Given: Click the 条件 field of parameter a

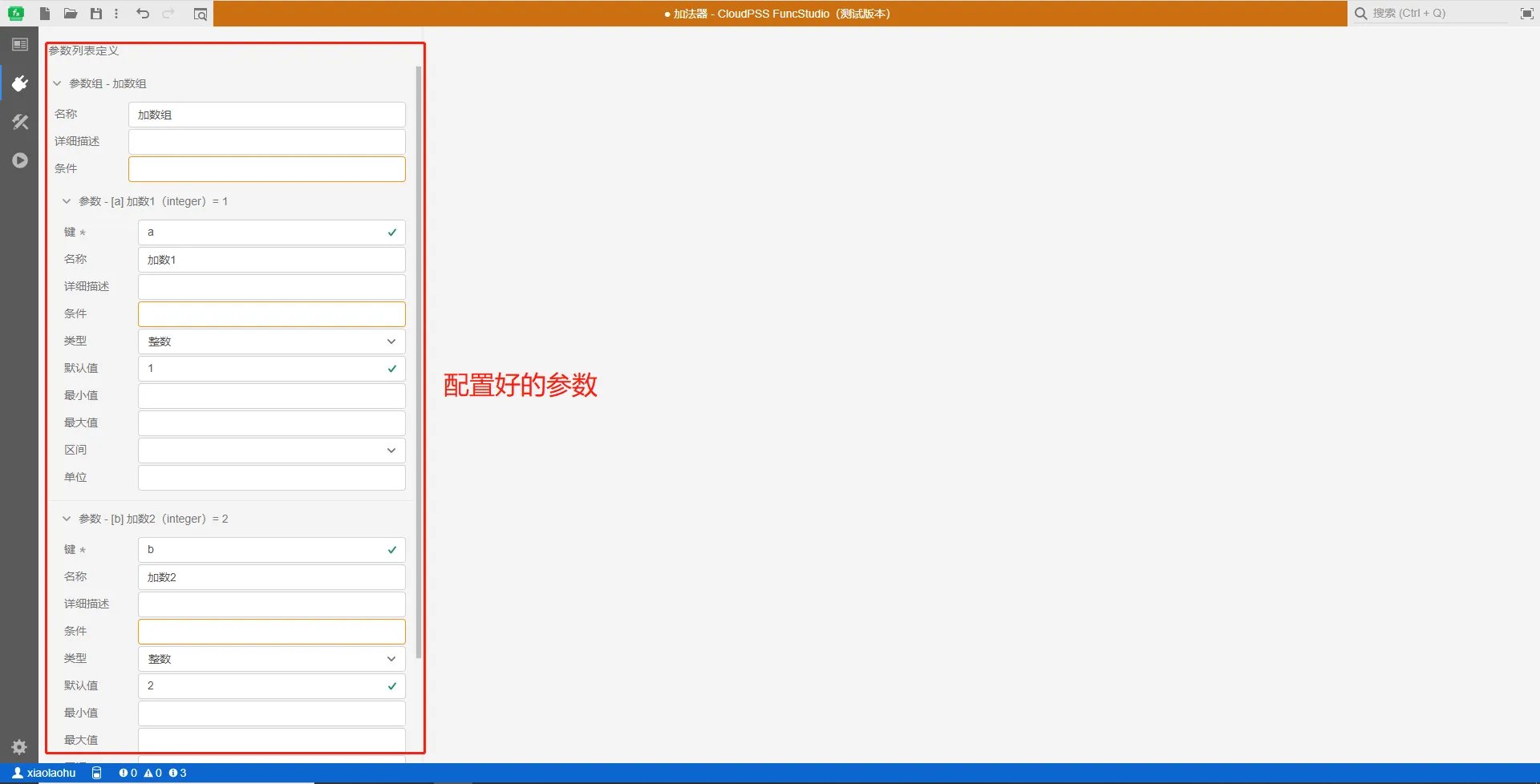Looking at the screenshot, I should (x=272, y=314).
